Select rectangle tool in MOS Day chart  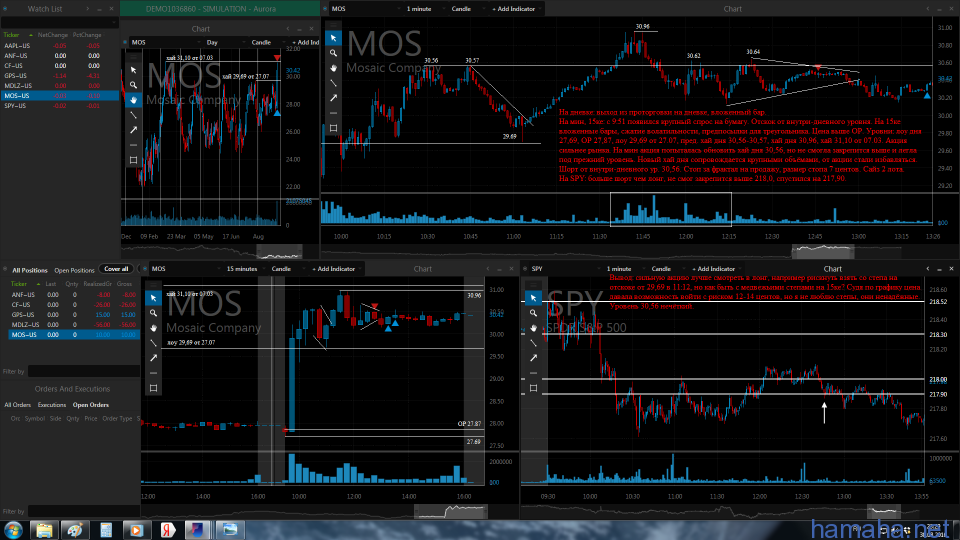(x=133, y=160)
